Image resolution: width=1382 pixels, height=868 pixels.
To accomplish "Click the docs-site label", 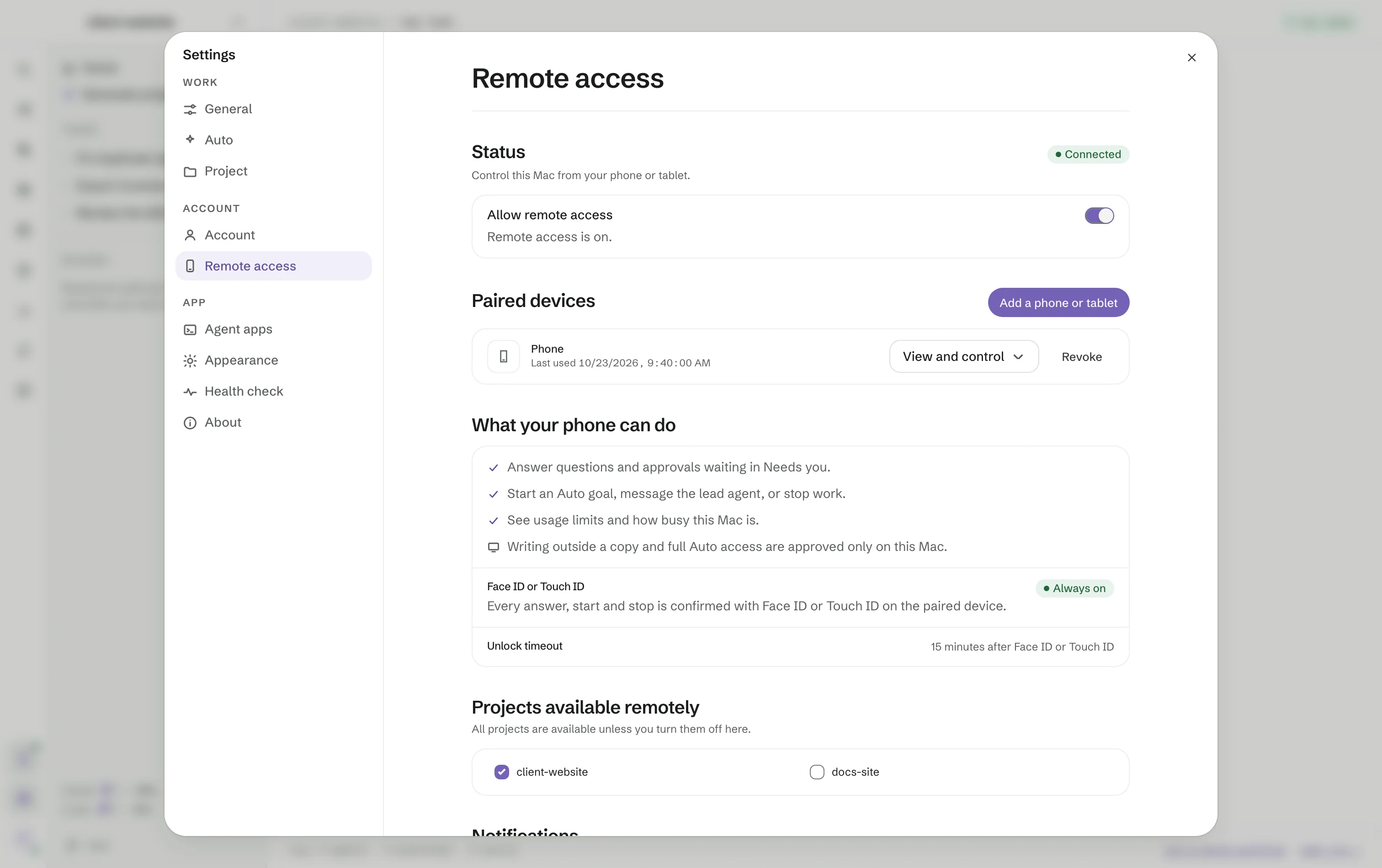I will click(855, 772).
